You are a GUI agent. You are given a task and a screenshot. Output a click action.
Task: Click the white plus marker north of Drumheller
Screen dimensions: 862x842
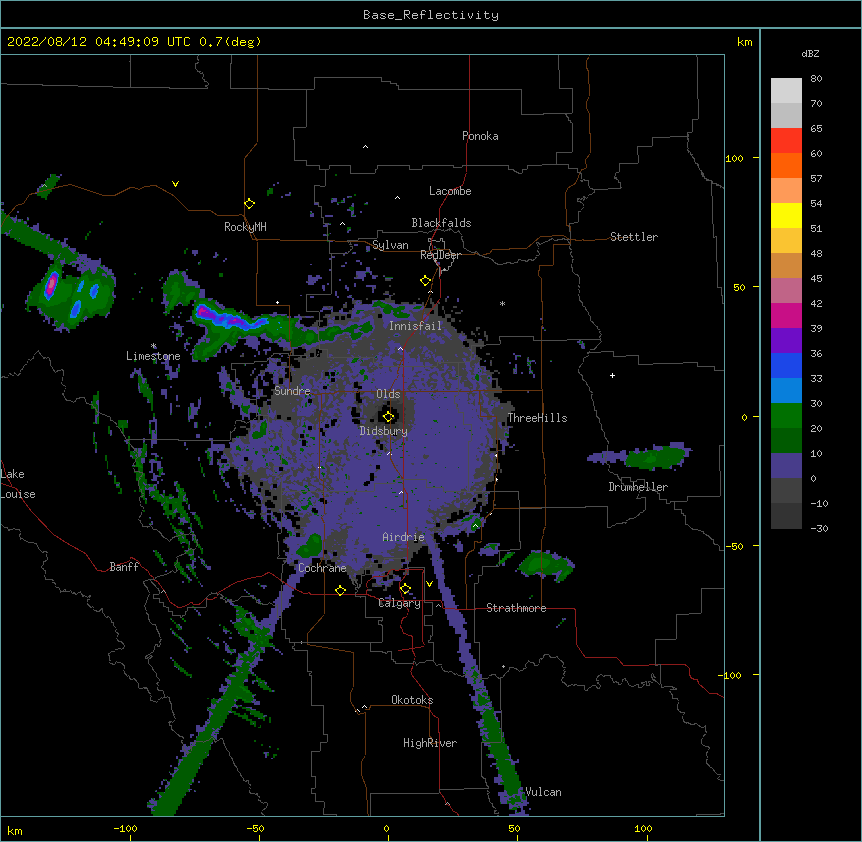click(612, 375)
